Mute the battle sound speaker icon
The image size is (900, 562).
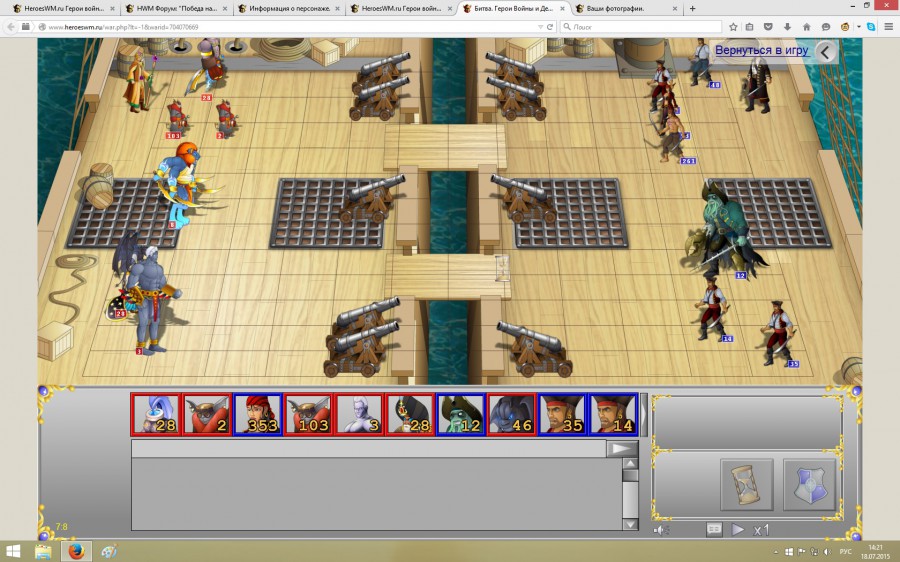pyautogui.click(x=661, y=530)
